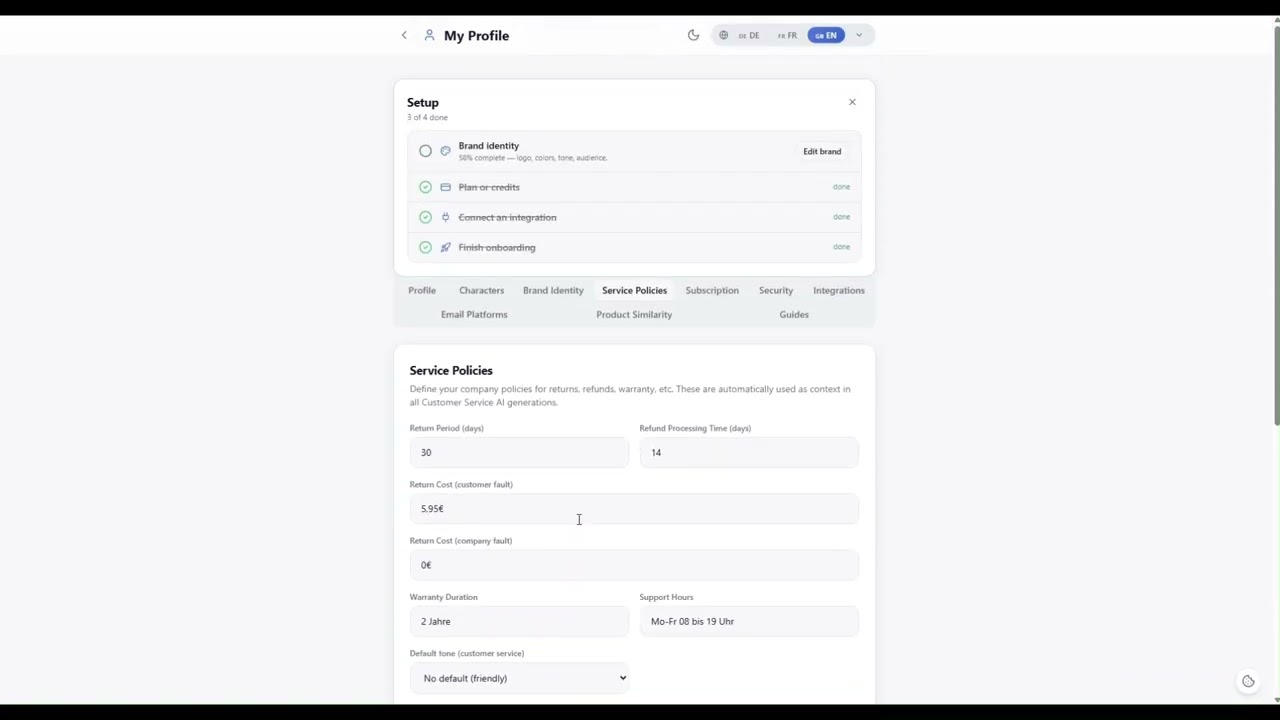The image size is (1280, 720).
Task: Click the plug icon for Connect an integration
Action: pos(445,217)
